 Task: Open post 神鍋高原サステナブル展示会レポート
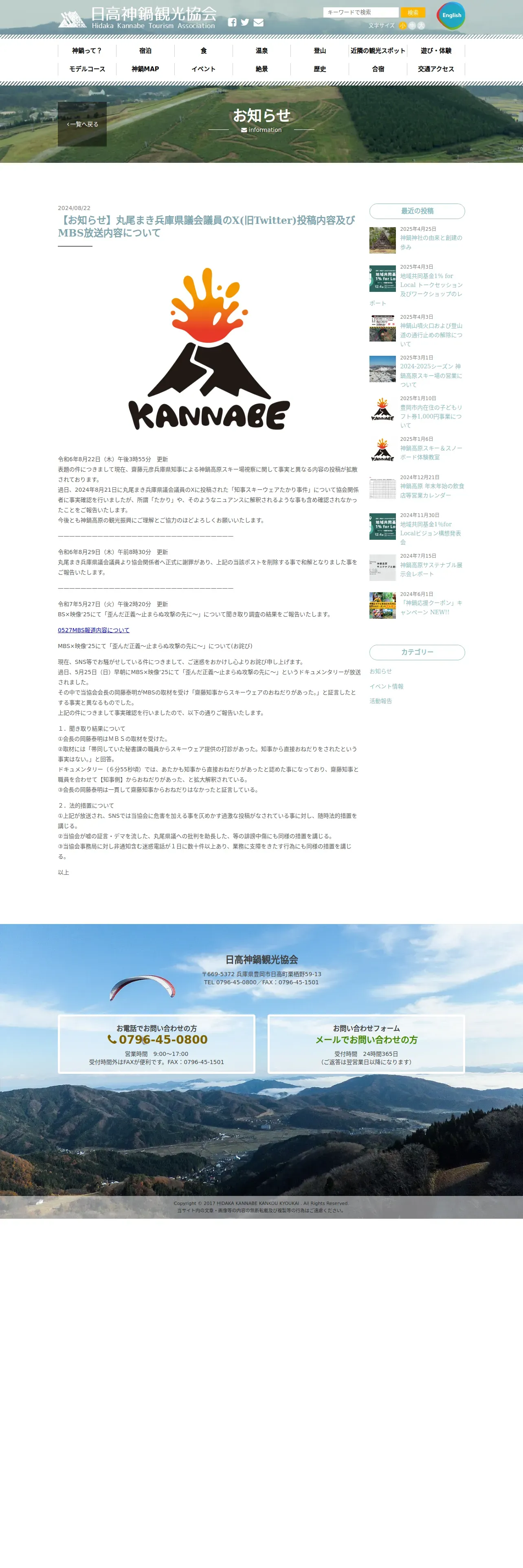pyautogui.click(x=431, y=569)
